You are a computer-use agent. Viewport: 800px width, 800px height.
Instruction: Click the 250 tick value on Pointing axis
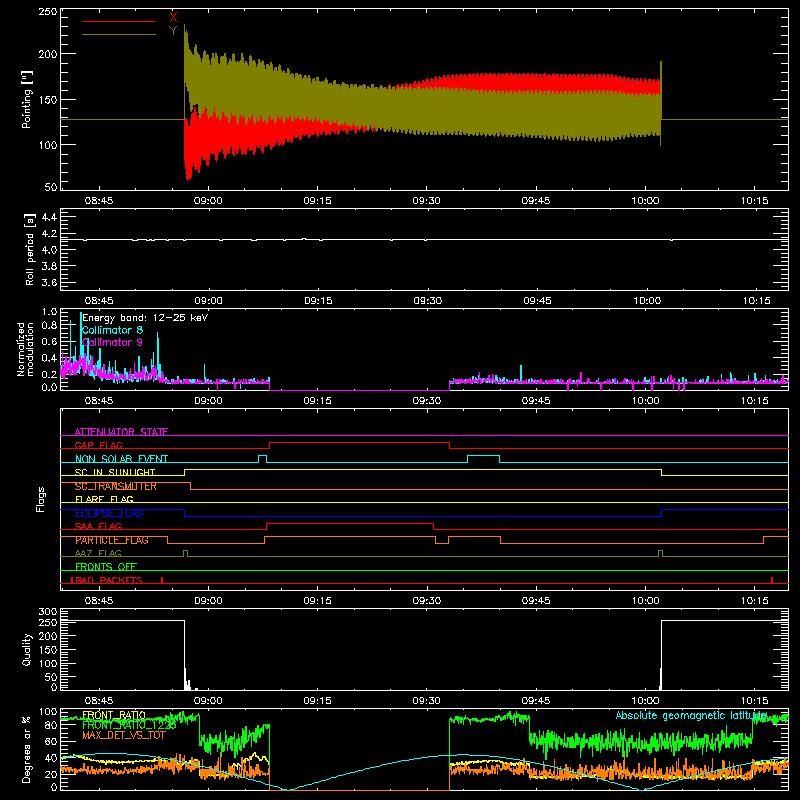48,12
